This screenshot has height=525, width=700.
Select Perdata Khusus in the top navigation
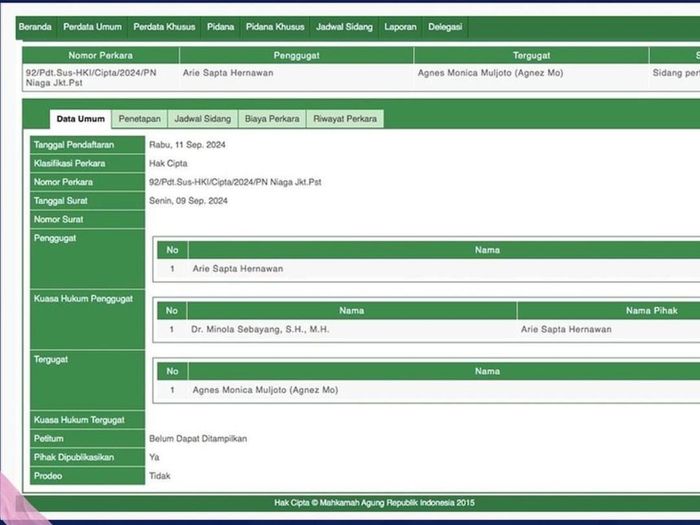[164, 27]
